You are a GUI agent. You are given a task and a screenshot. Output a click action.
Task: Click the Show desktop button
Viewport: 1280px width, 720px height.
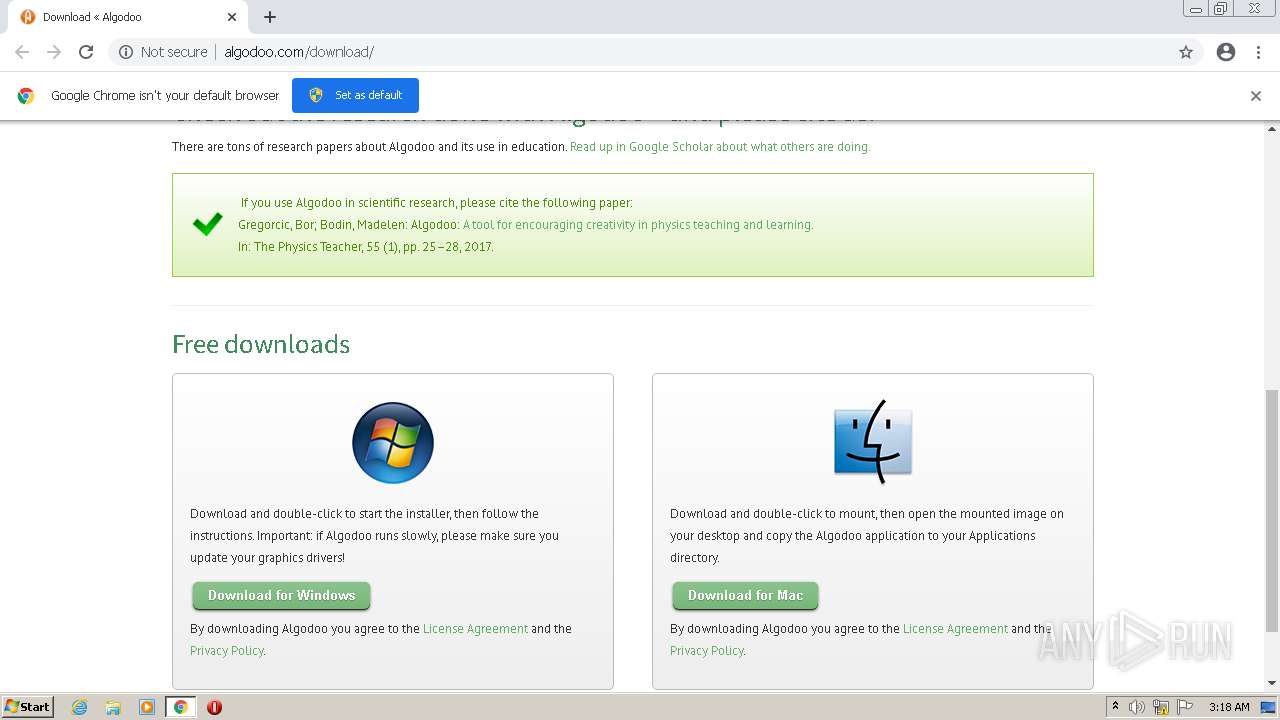(x=1269, y=707)
